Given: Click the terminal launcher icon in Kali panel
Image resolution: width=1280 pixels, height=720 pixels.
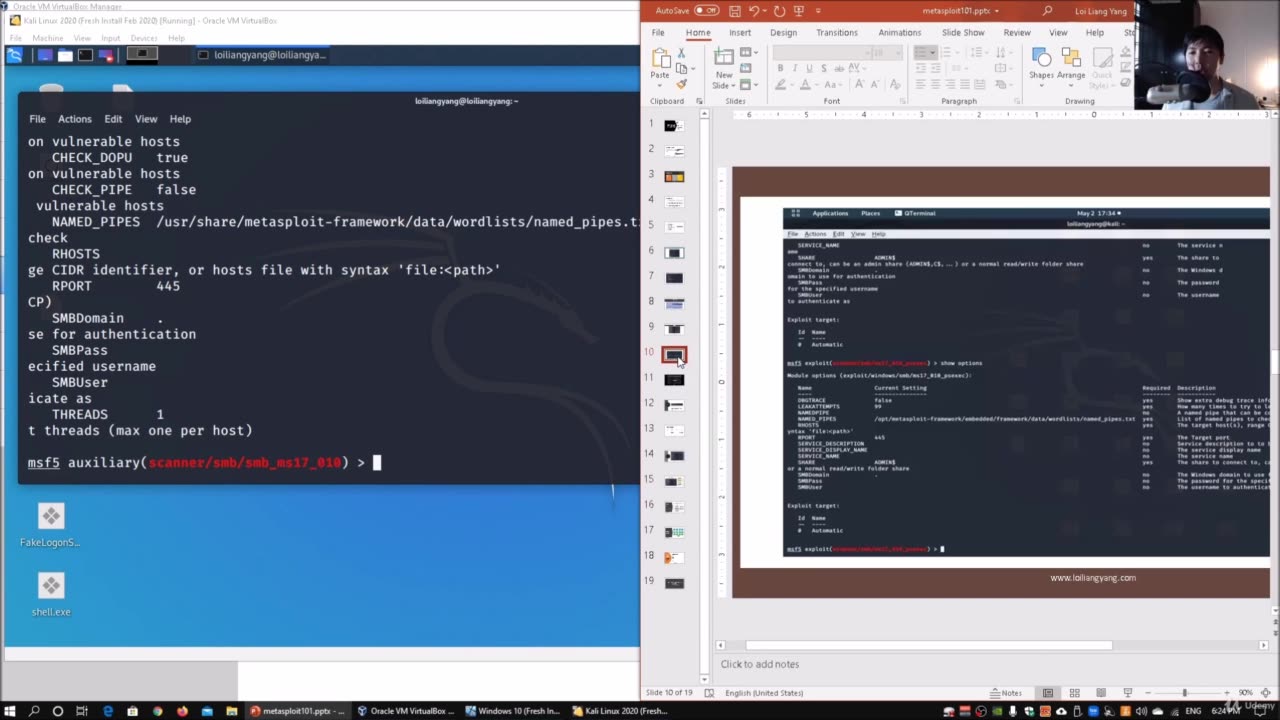Looking at the screenshot, I should click(x=85, y=55).
